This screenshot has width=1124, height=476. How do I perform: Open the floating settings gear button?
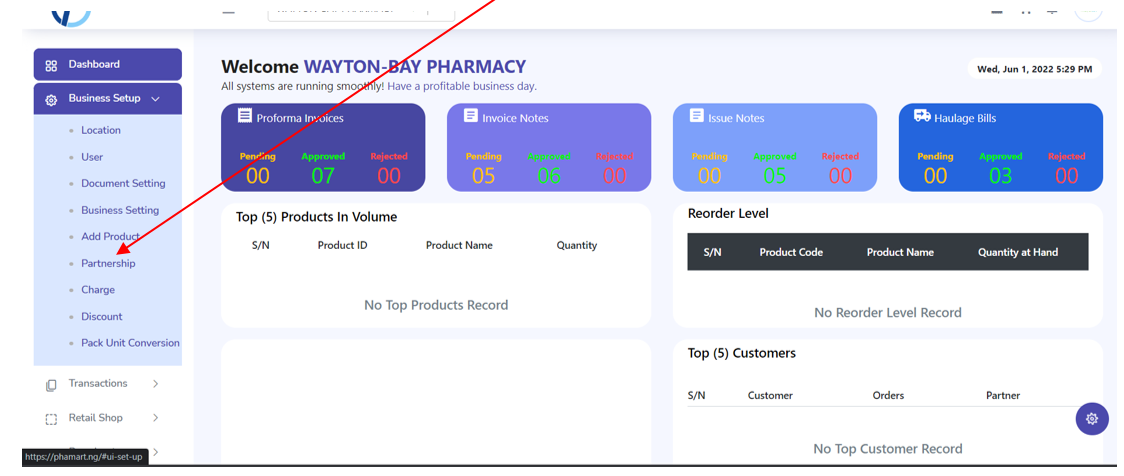(1092, 419)
